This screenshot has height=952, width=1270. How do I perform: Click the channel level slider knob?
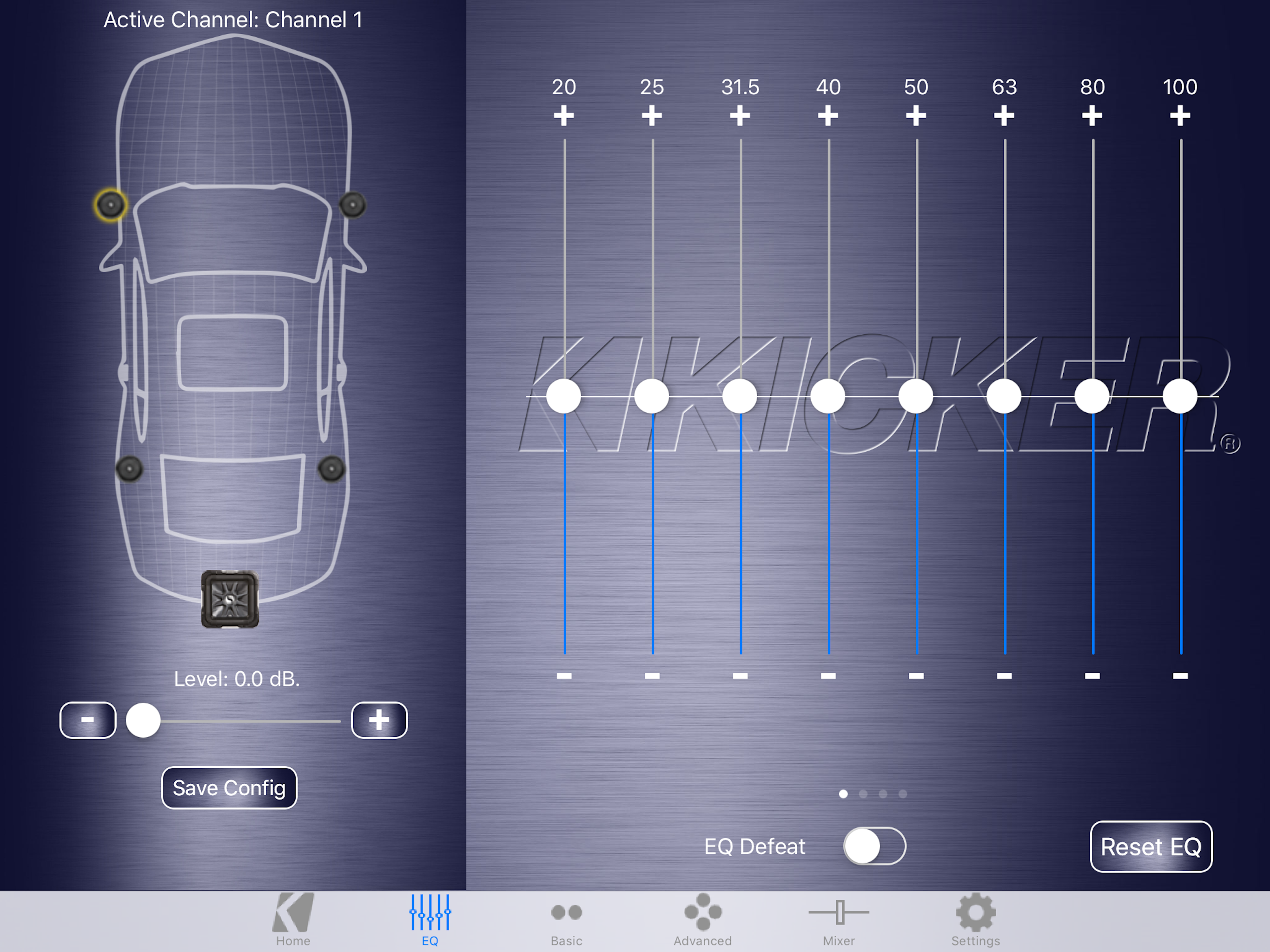tap(143, 720)
